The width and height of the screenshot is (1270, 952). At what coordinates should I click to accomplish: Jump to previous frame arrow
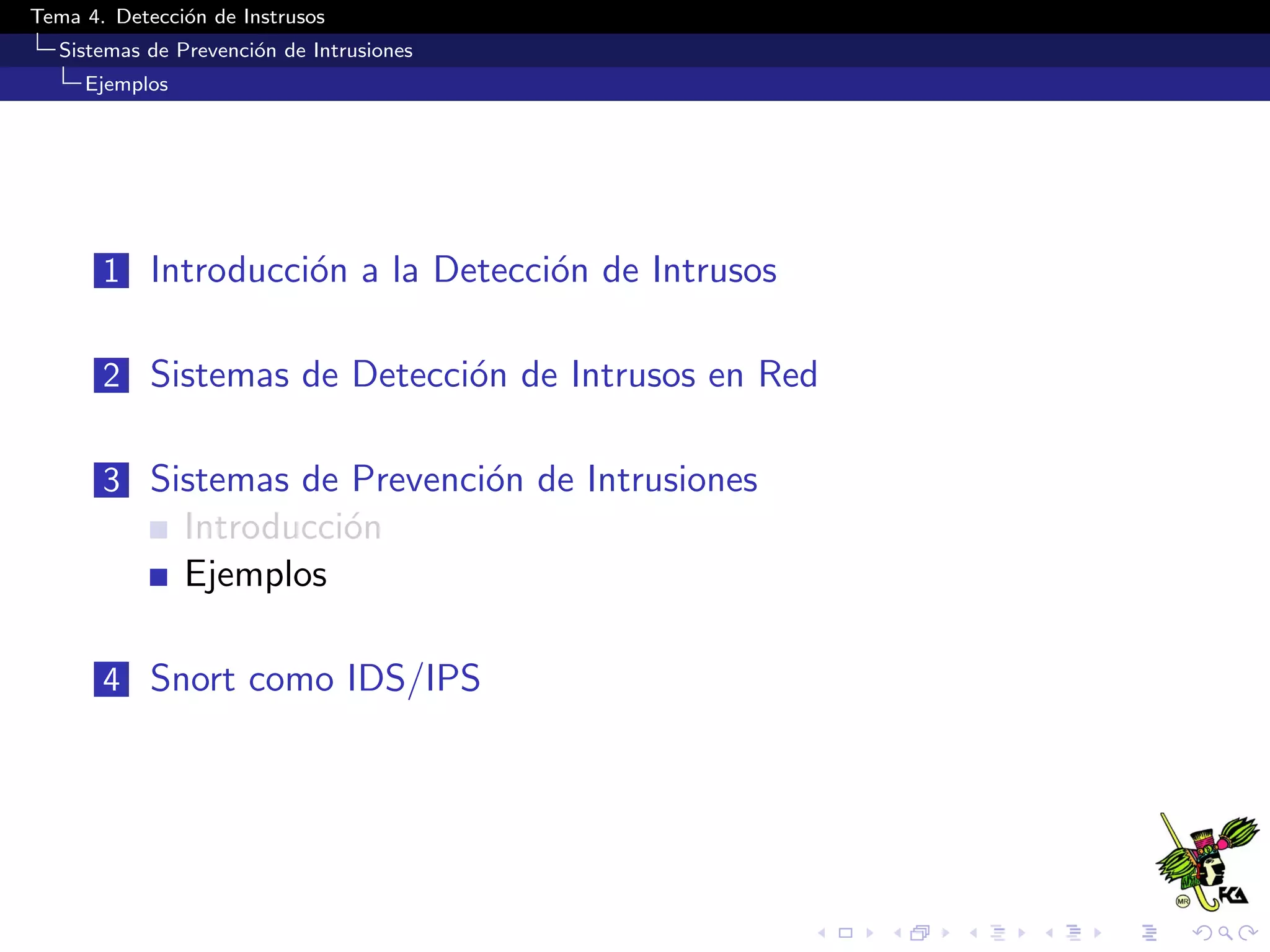click(x=897, y=933)
